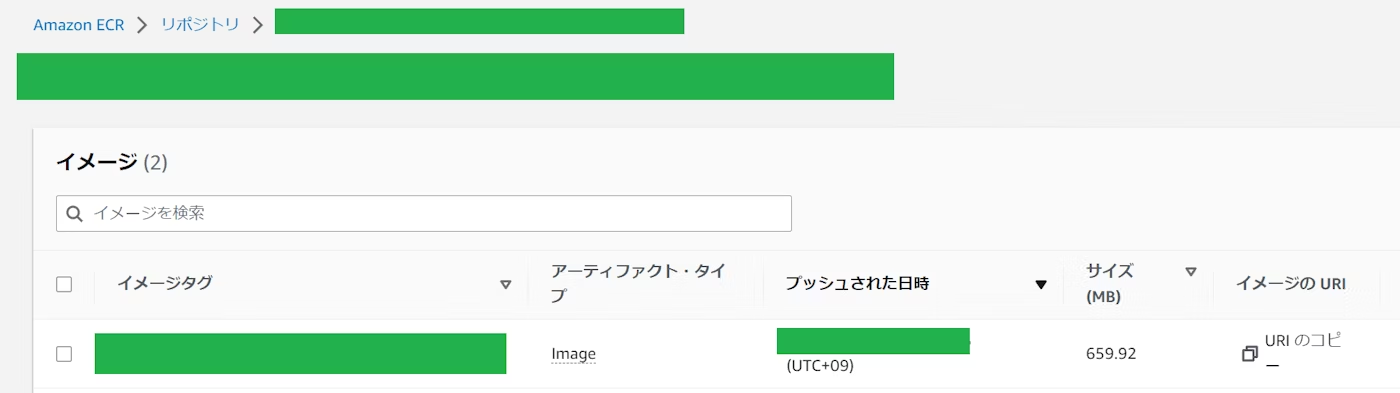
Task: Tick the select-all checkbox in the table header
Action: point(64,284)
